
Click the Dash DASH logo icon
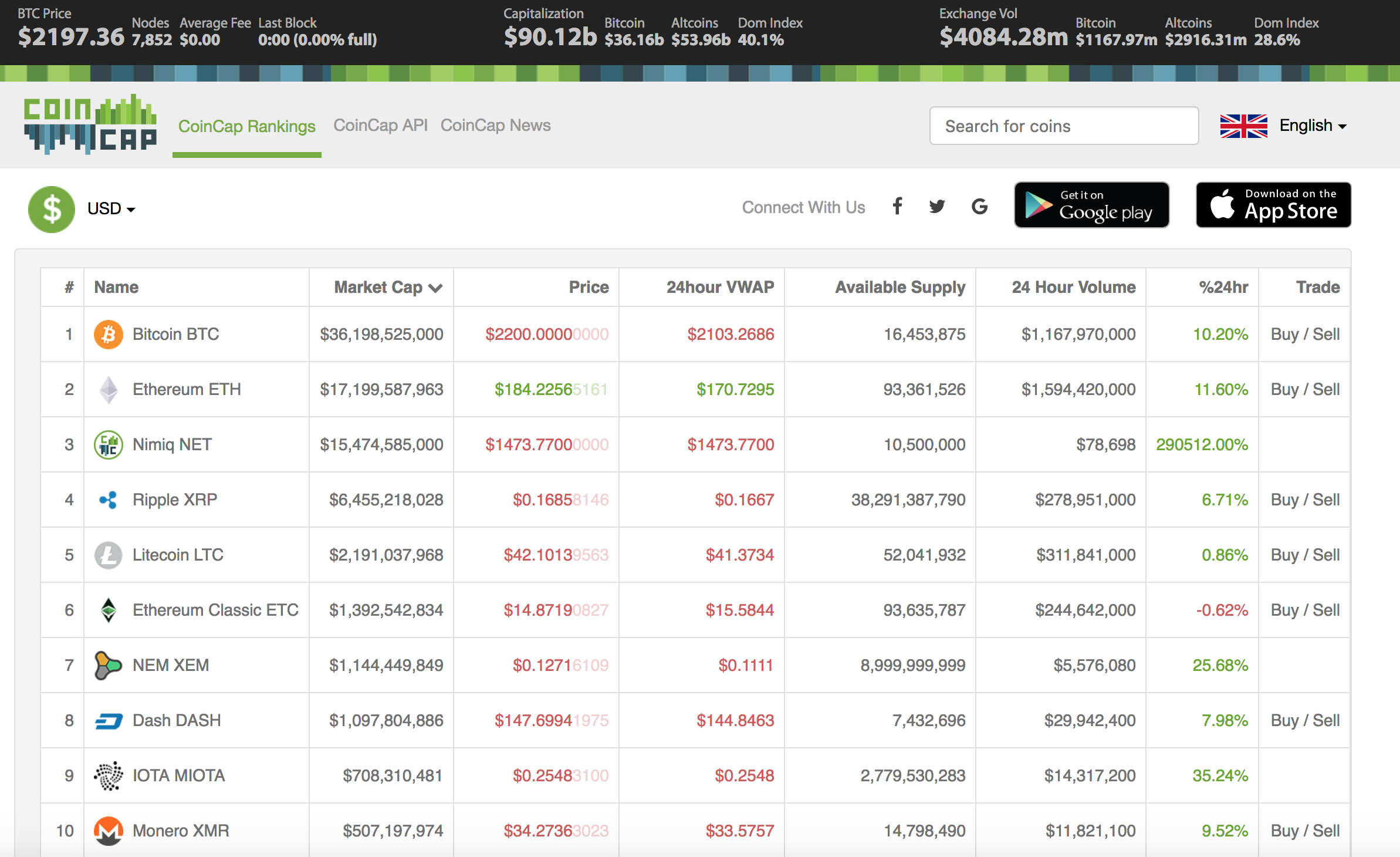click(109, 721)
